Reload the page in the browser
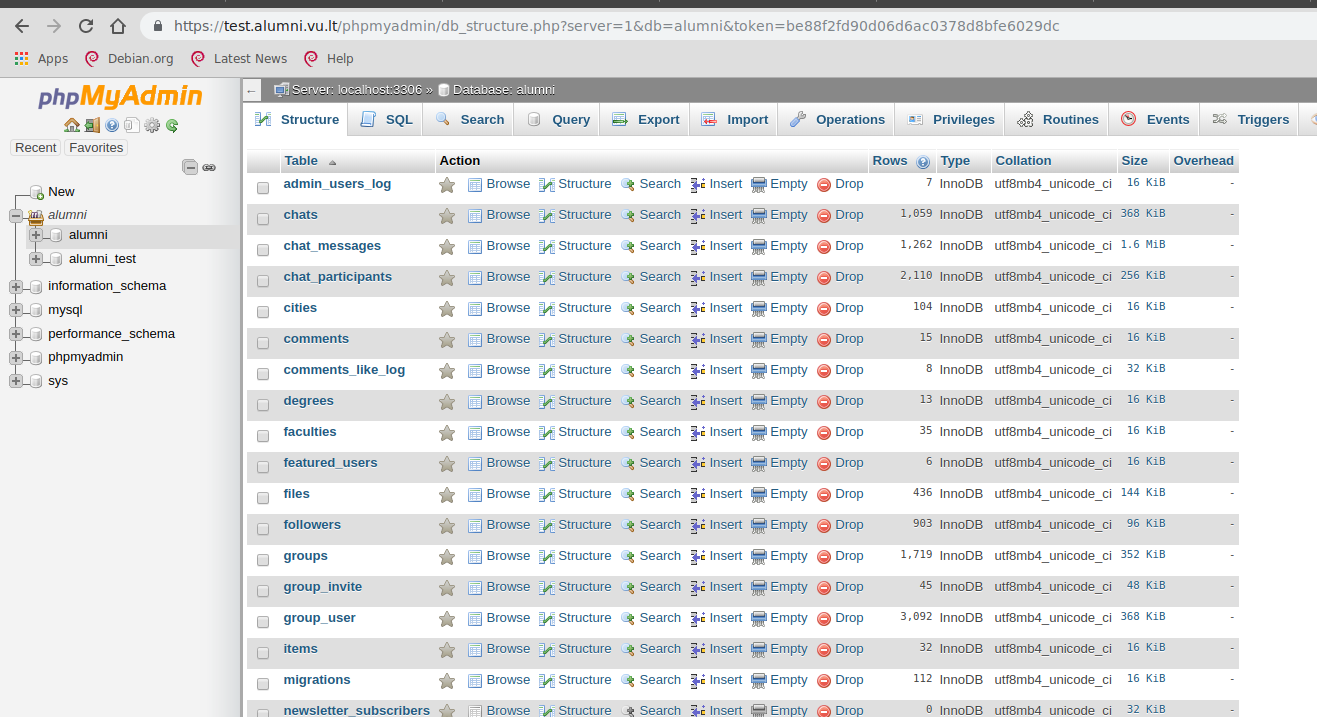 pos(86,26)
